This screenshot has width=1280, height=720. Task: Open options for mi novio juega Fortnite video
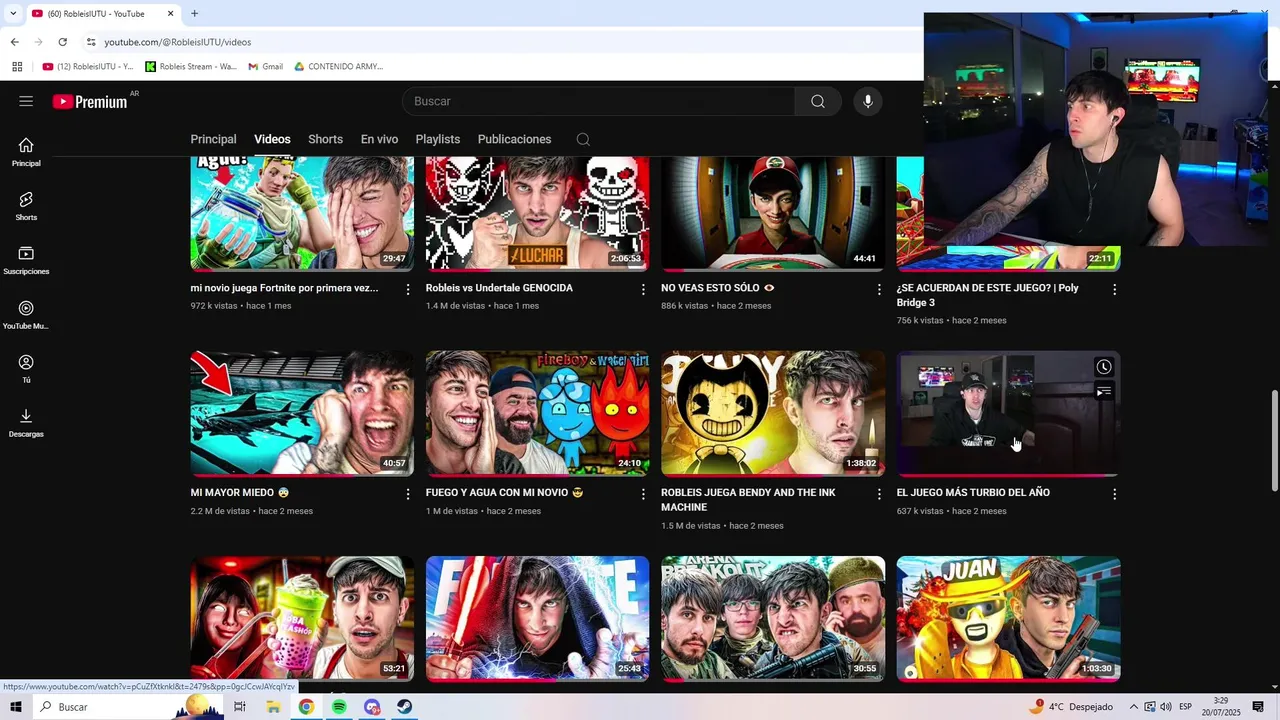(x=407, y=289)
